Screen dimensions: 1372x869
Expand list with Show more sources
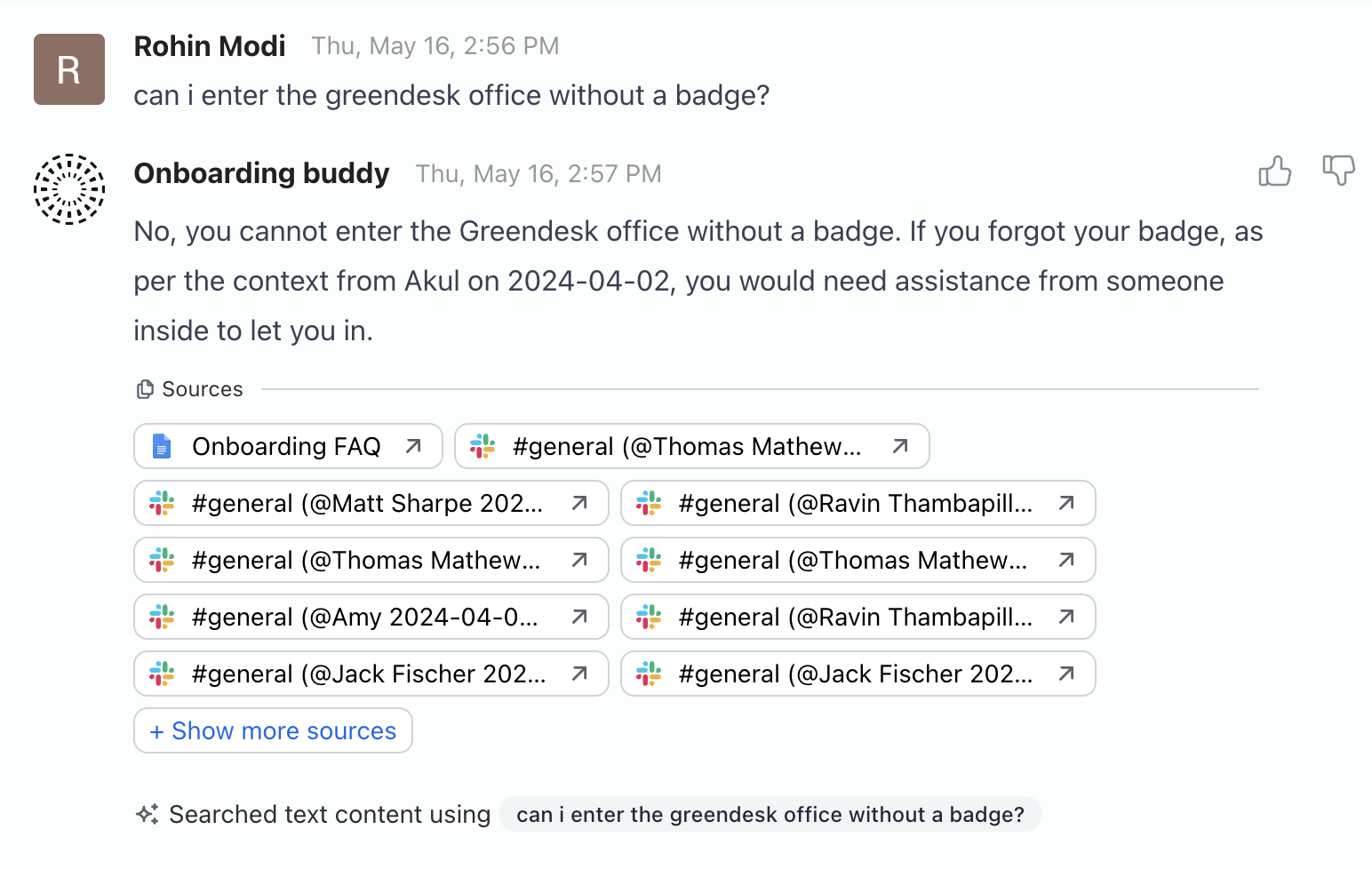[x=273, y=730]
